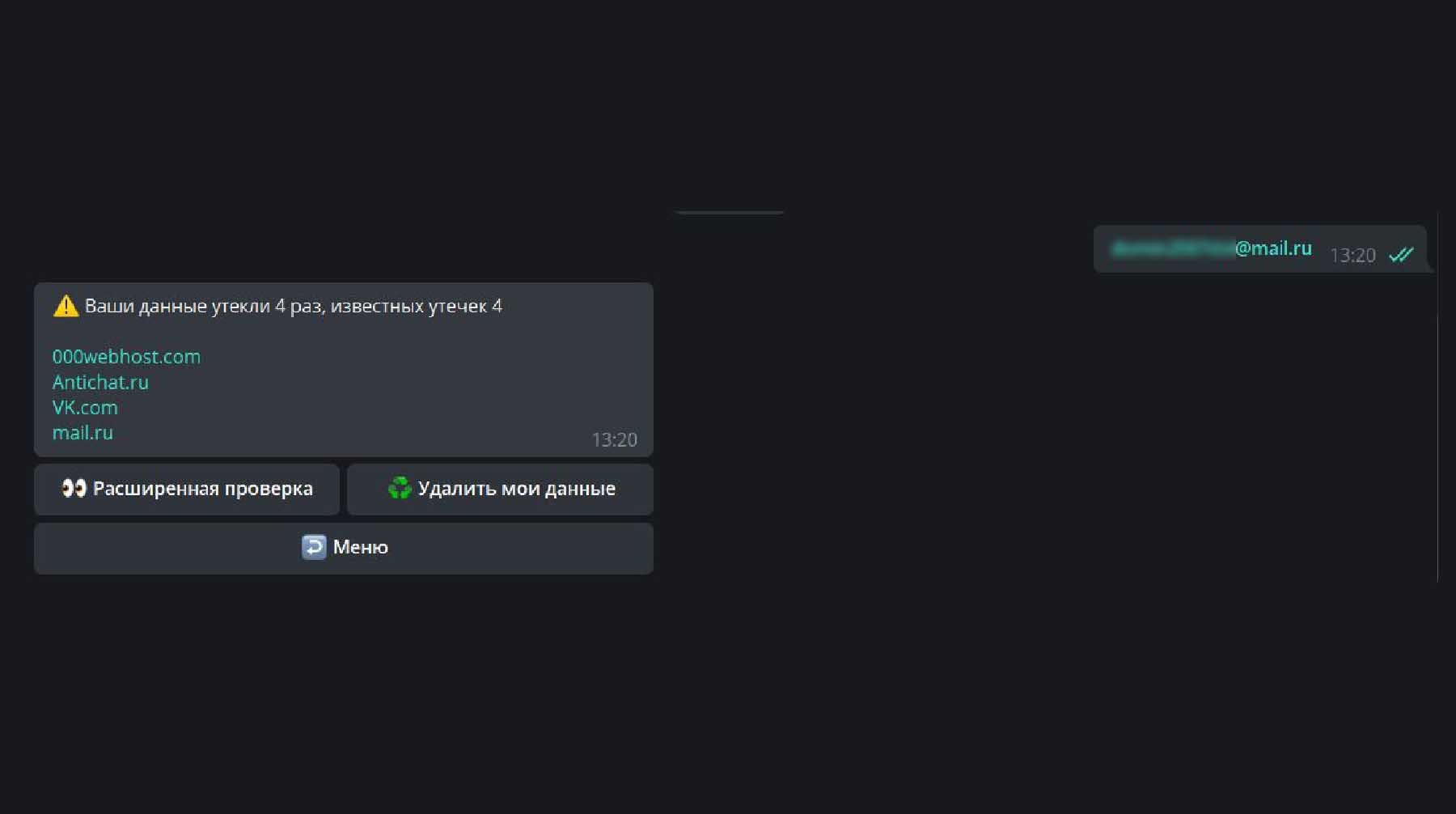This screenshot has width=1456, height=814.
Task: Click the 13:20 timestamp on sent message
Action: tap(1352, 255)
